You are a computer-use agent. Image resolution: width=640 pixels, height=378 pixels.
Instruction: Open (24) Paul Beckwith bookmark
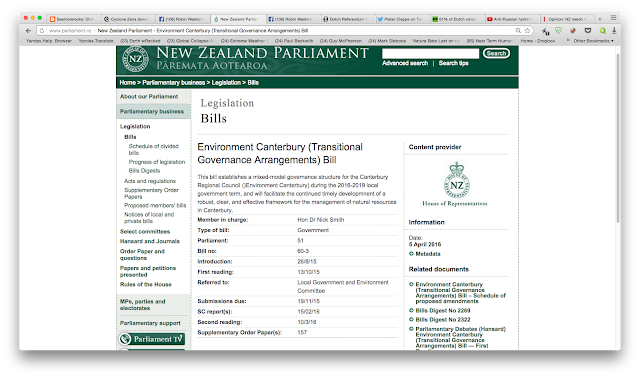point(294,41)
